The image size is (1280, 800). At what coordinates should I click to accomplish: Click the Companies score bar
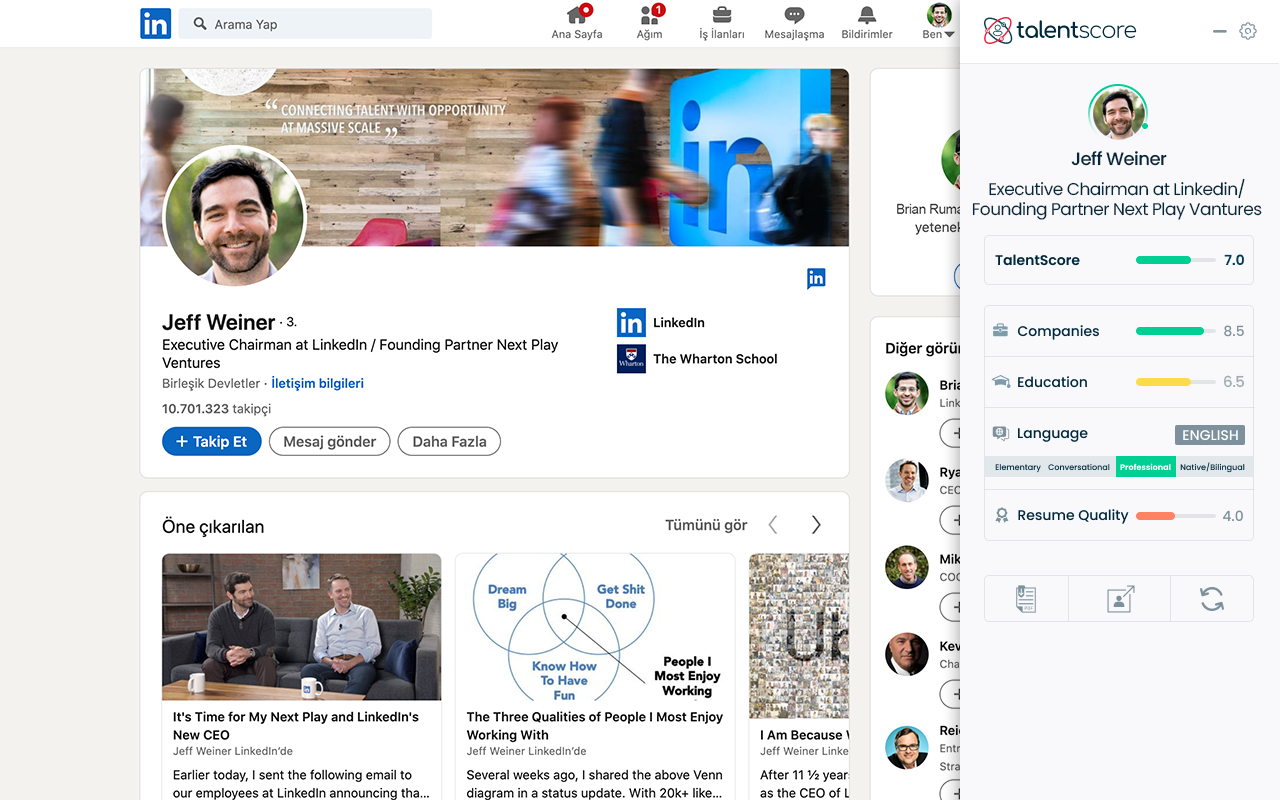point(1170,331)
